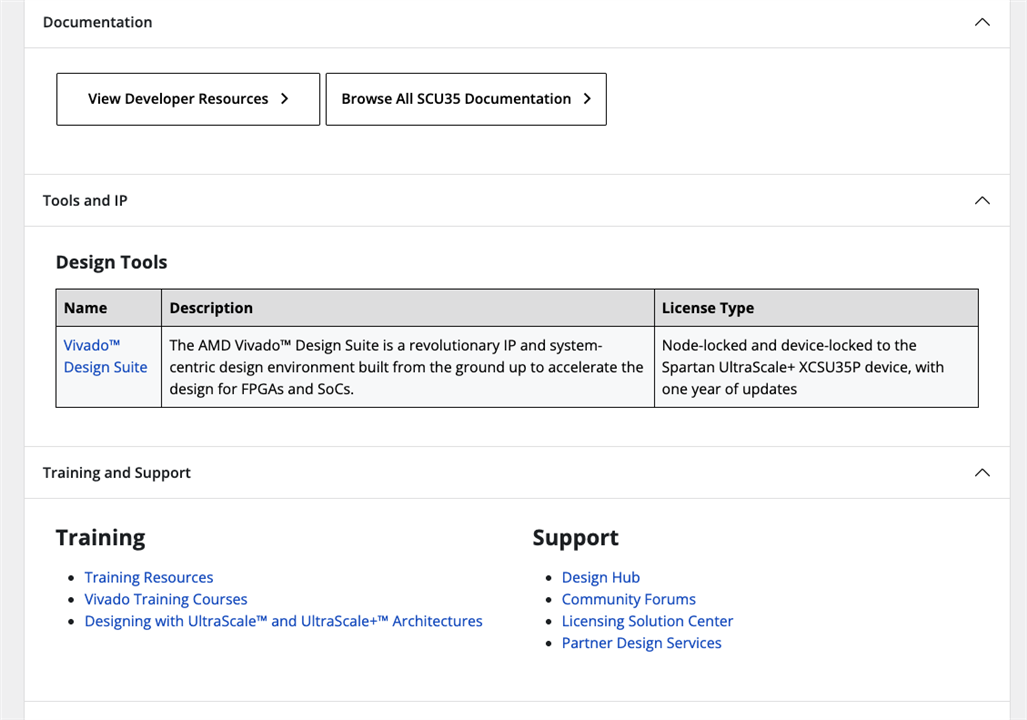
Task: Click the Design Tools heading
Action: click(x=111, y=262)
